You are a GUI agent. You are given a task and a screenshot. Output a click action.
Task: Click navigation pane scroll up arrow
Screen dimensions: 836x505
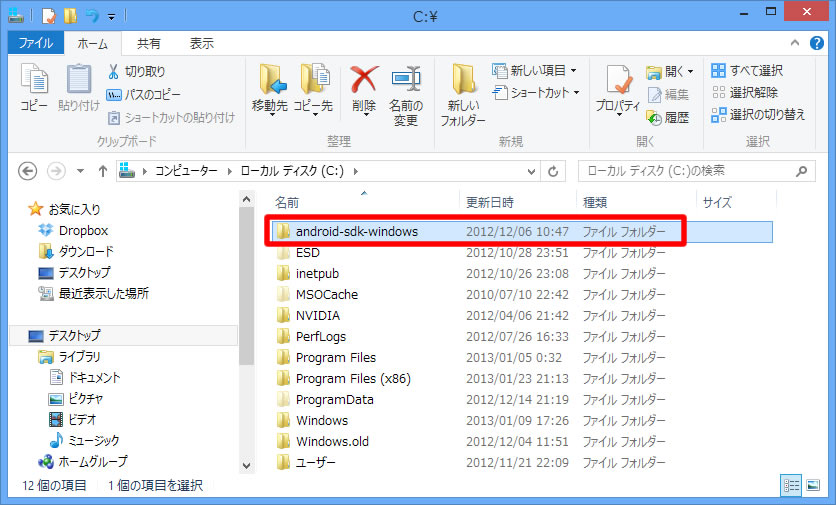[x=246, y=199]
